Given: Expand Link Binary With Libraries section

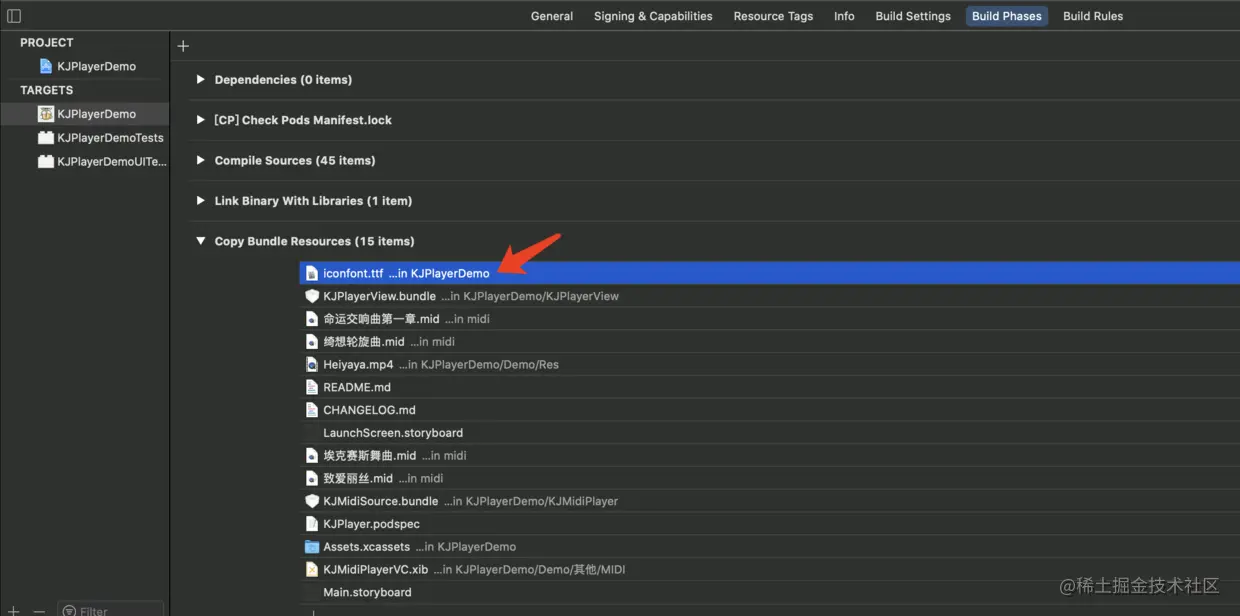Looking at the screenshot, I should (201, 201).
